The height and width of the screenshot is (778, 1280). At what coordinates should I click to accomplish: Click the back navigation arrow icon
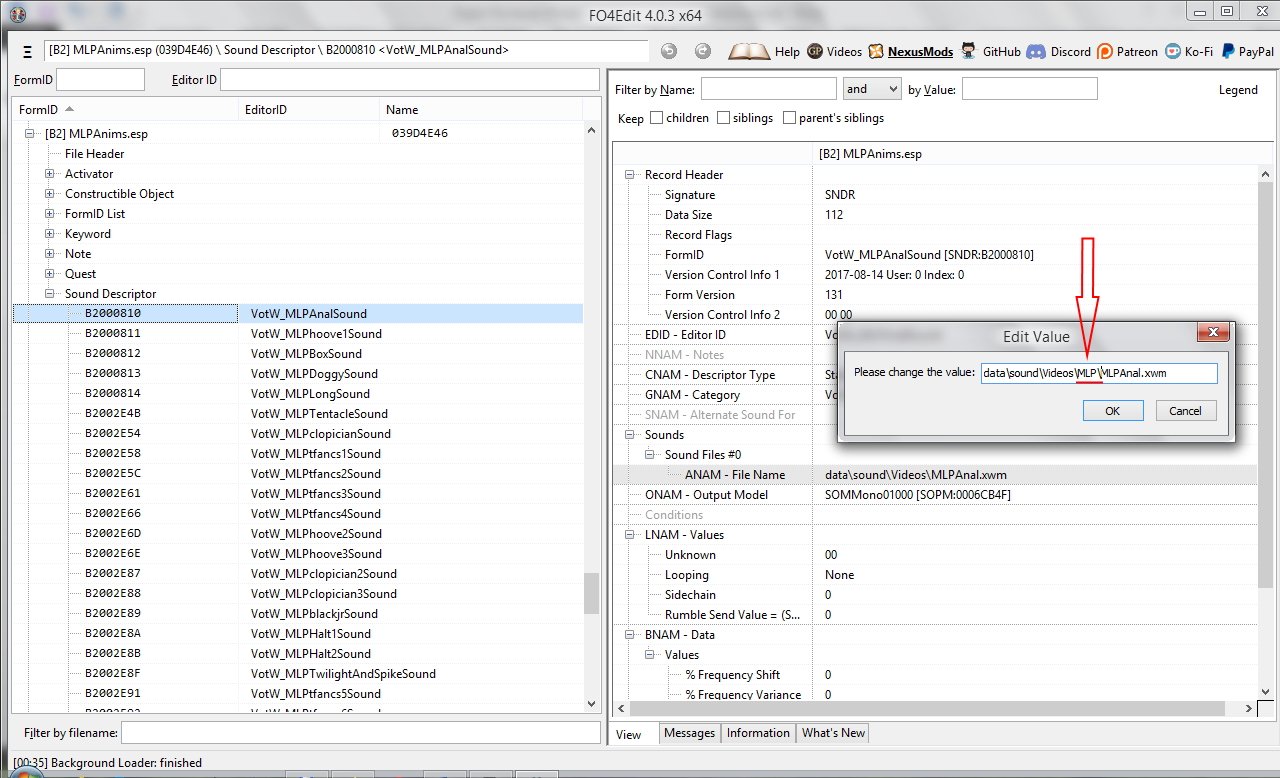pyautogui.click(x=669, y=51)
